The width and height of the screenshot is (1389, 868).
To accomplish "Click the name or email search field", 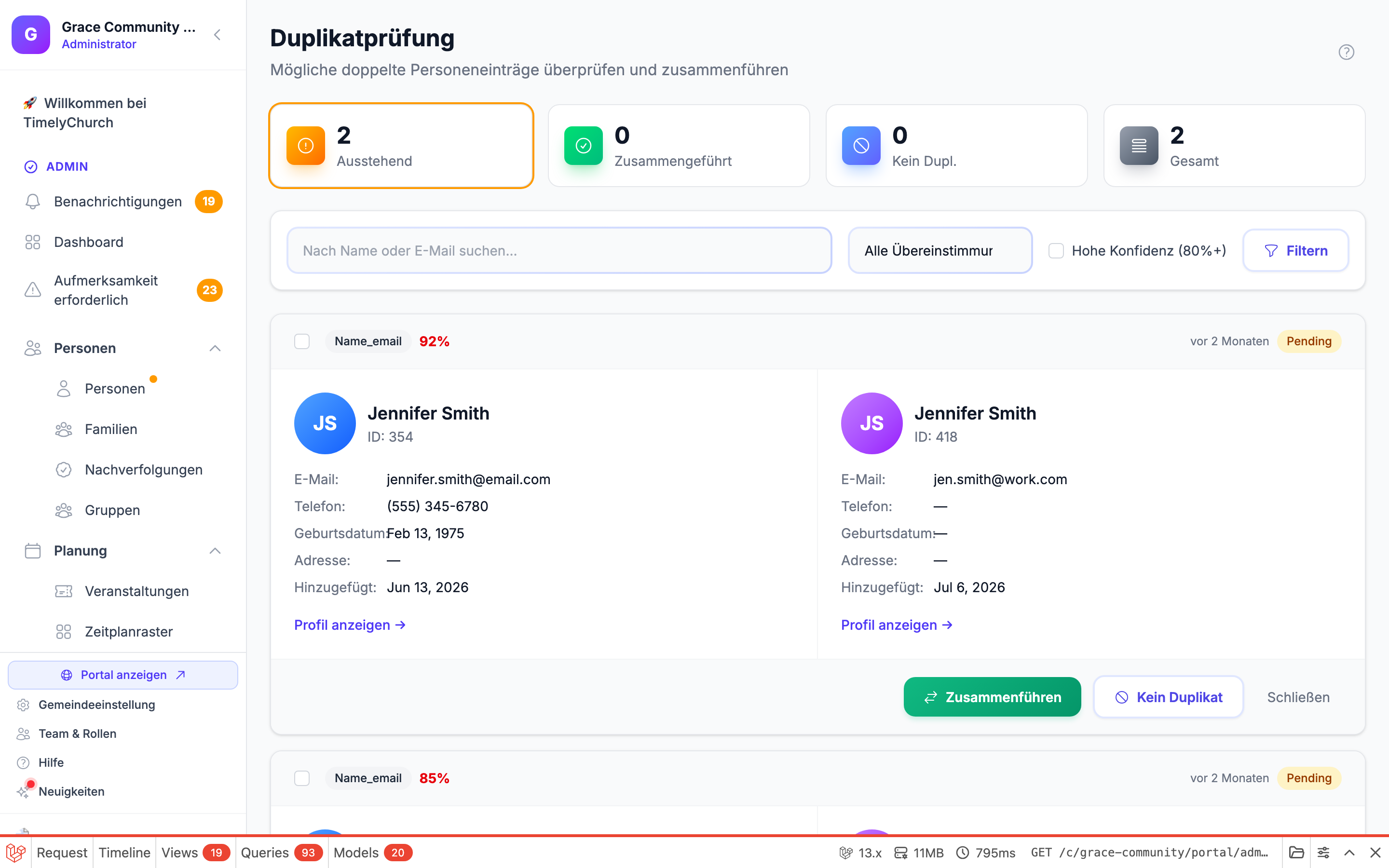I will [559, 250].
